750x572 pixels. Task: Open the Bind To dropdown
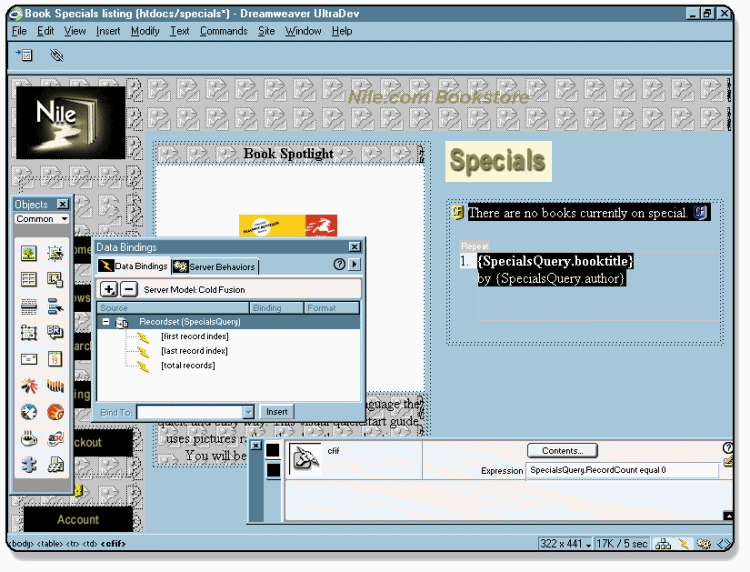point(248,412)
